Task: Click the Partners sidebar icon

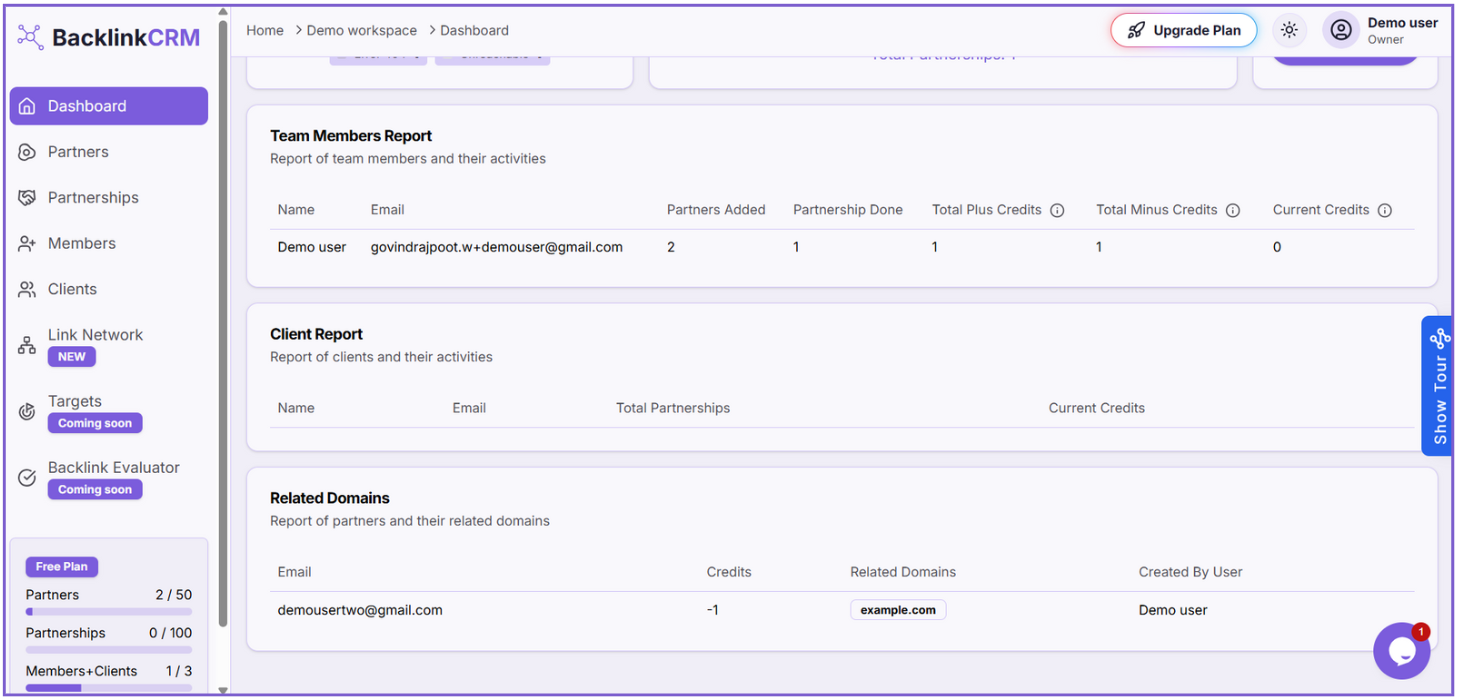Action: [27, 152]
